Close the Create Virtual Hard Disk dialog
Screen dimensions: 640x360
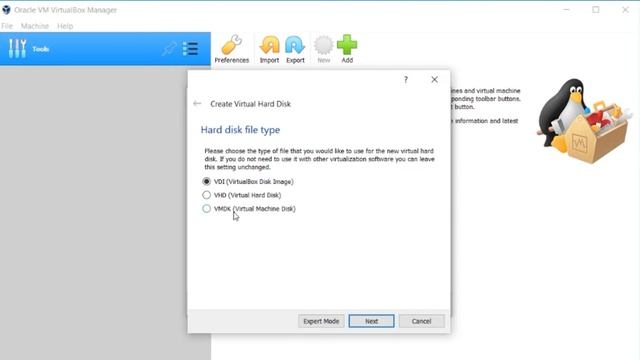[434, 80]
